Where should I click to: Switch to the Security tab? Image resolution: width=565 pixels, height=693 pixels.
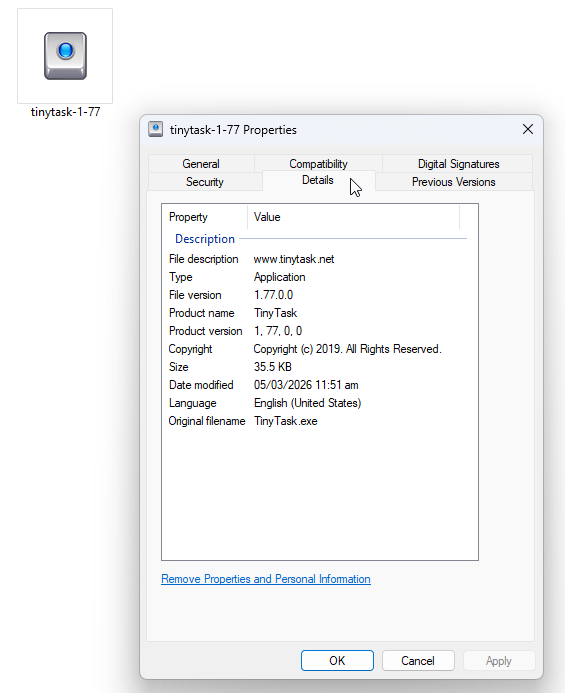[205, 182]
